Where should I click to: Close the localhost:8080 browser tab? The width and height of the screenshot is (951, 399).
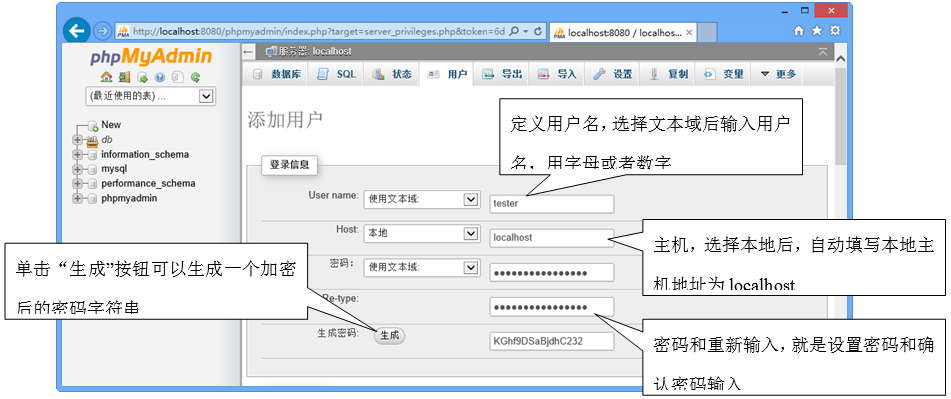tap(689, 32)
